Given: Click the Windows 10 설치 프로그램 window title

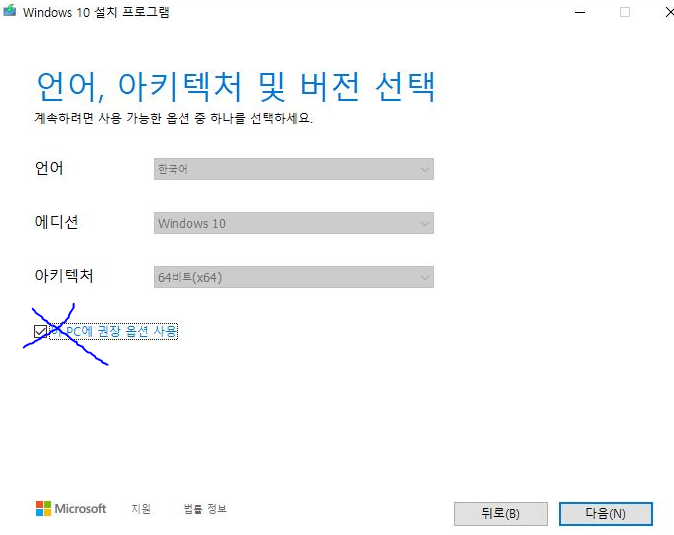Looking at the screenshot, I should 96,12.
